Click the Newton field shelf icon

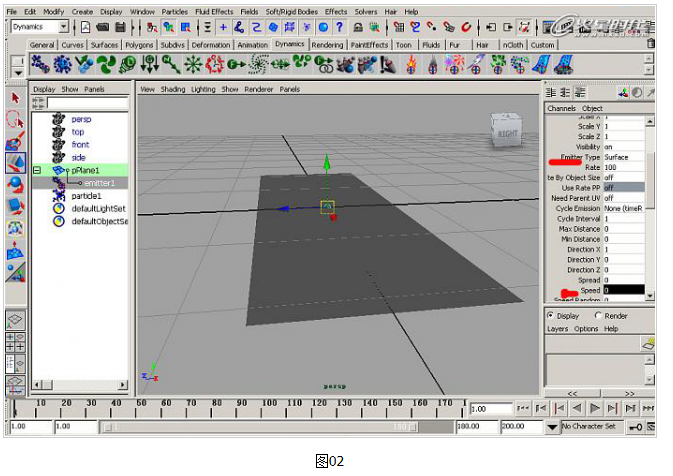171,64
